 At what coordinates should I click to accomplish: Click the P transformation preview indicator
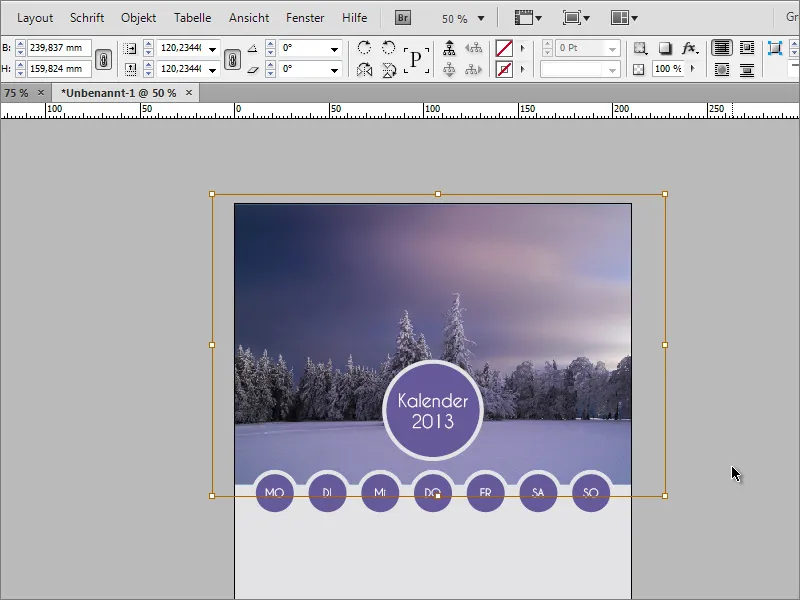pos(416,60)
